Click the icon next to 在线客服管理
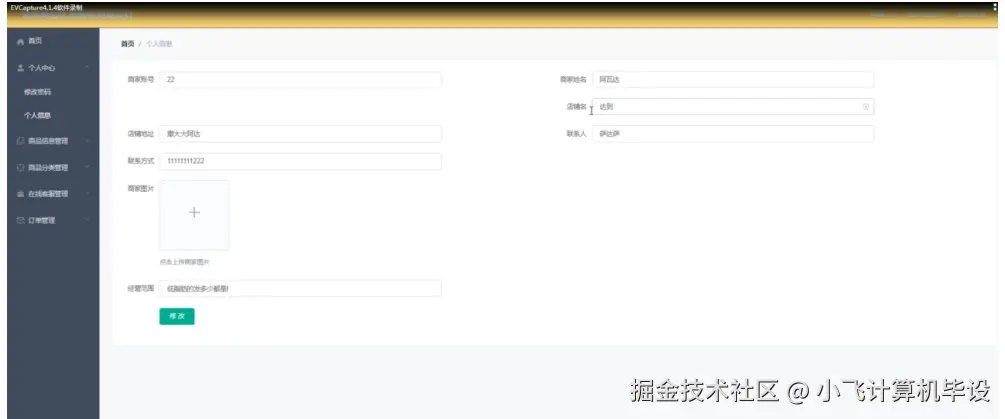 tap(20, 194)
